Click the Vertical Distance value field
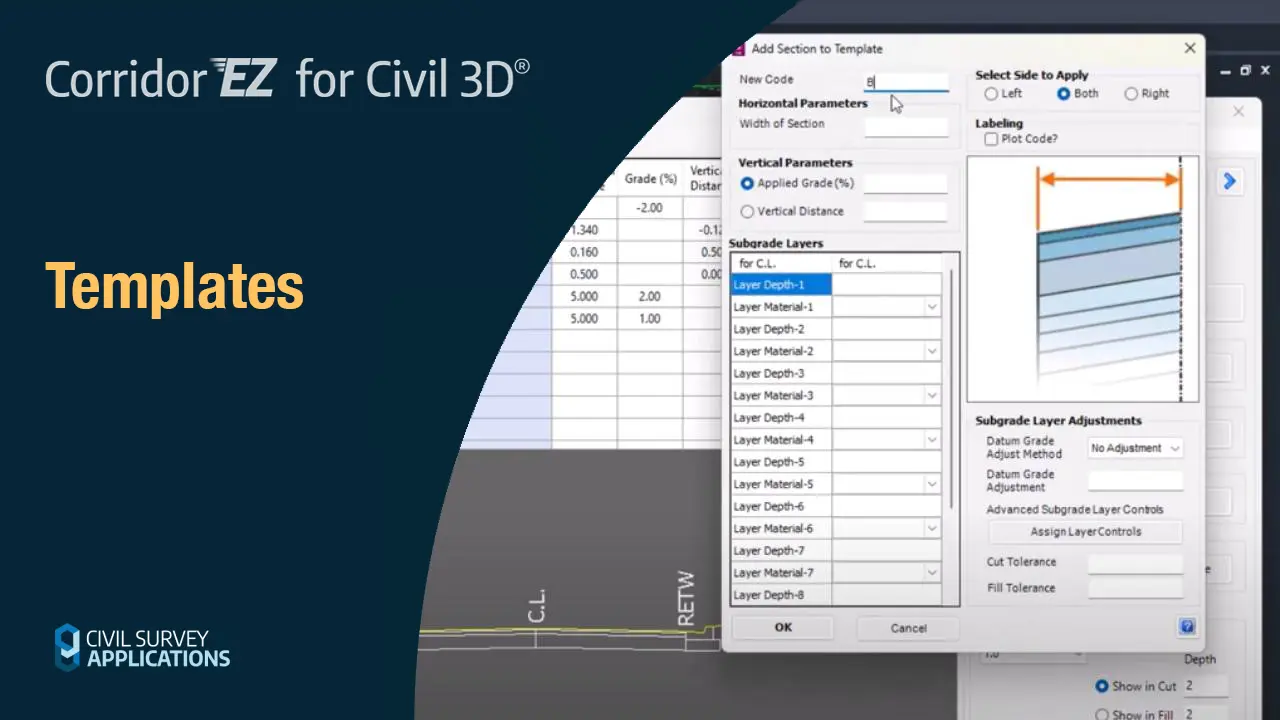The image size is (1280, 720). pyautogui.click(x=905, y=212)
